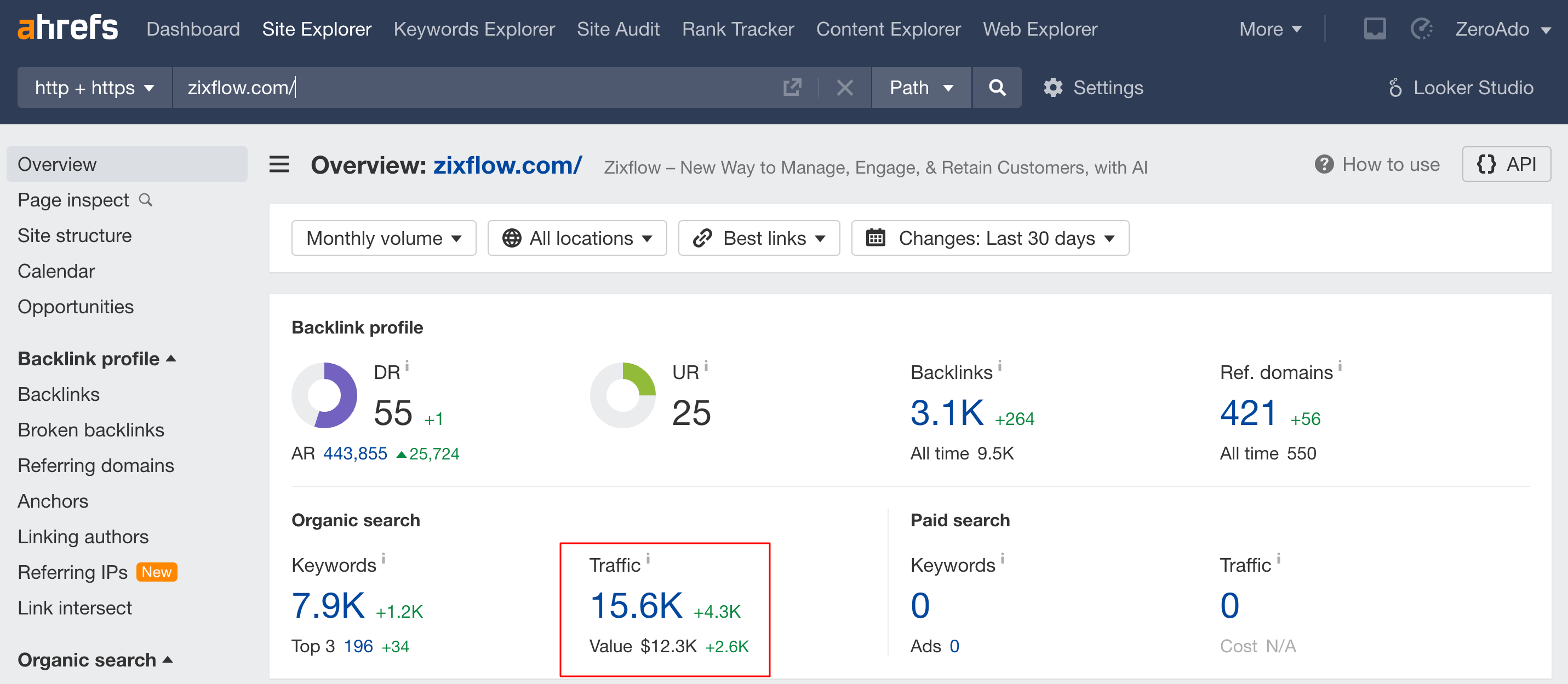Open zixflow.com/ link in the heading
The width and height of the screenshot is (1568, 684).
tap(507, 165)
